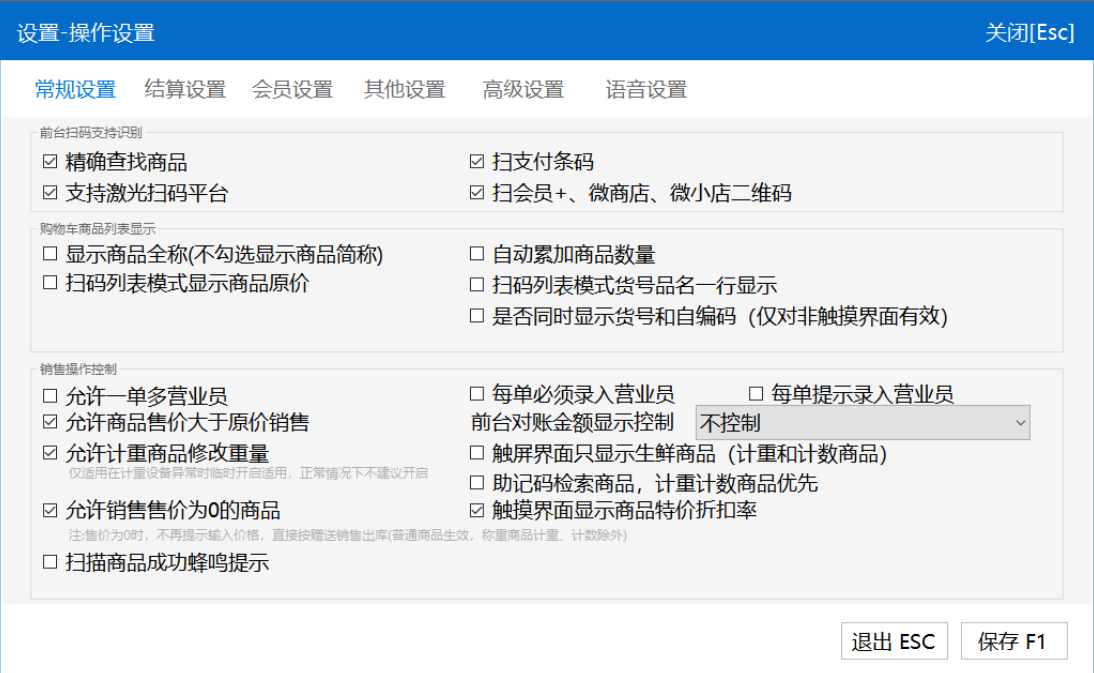
Task: Uncheck 允许计重商品修改重量
Action: pyautogui.click(x=50, y=453)
